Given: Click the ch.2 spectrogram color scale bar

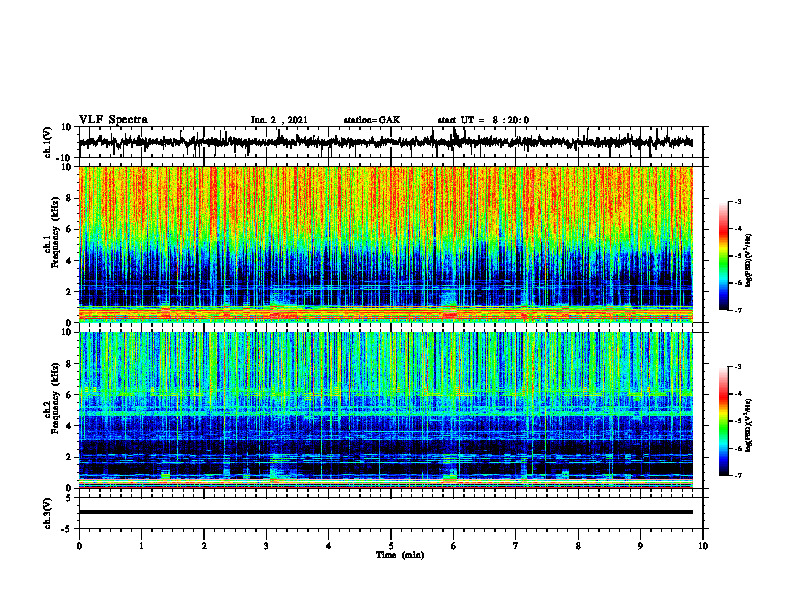Looking at the screenshot, I should coord(724,421).
